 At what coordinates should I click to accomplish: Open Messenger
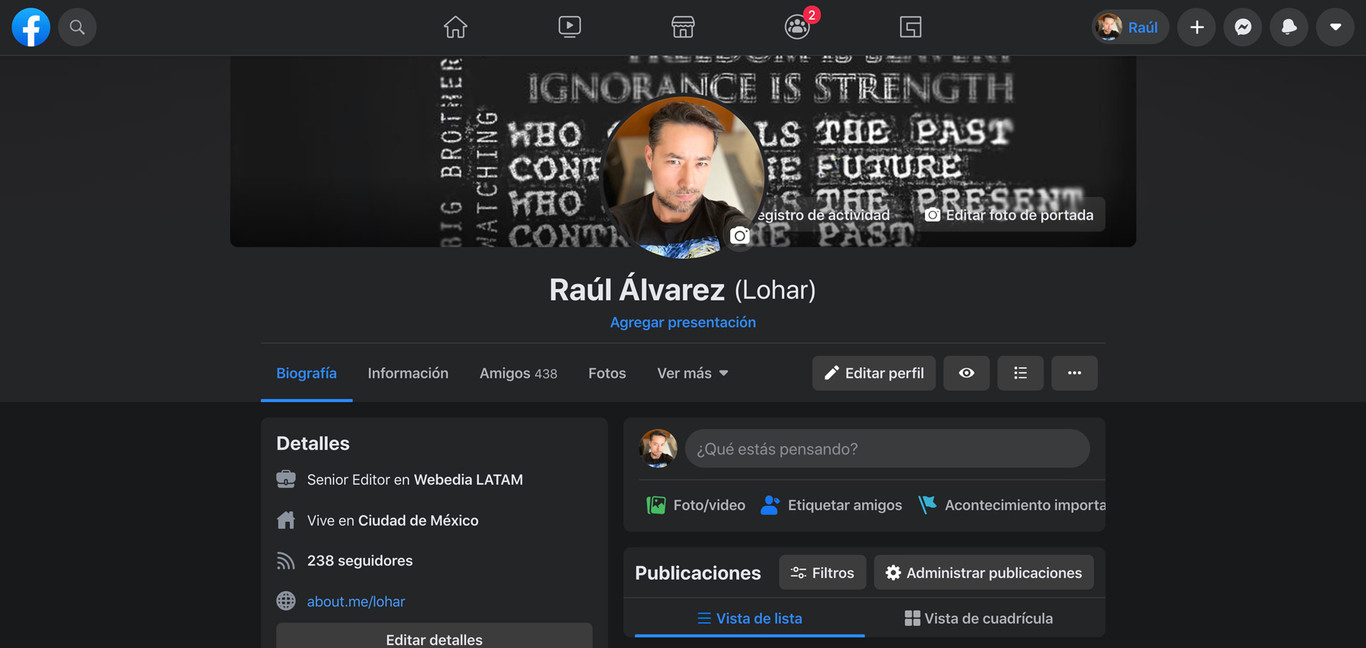click(x=1243, y=27)
